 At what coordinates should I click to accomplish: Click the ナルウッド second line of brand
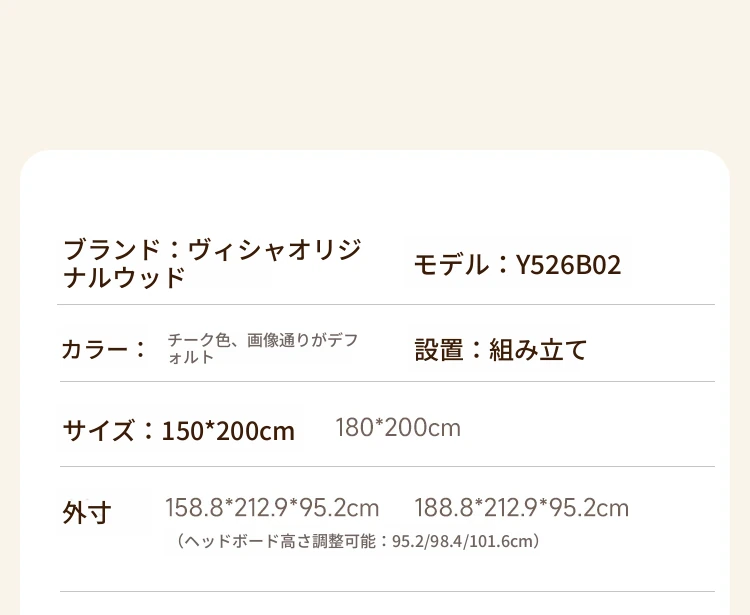click(x=124, y=278)
